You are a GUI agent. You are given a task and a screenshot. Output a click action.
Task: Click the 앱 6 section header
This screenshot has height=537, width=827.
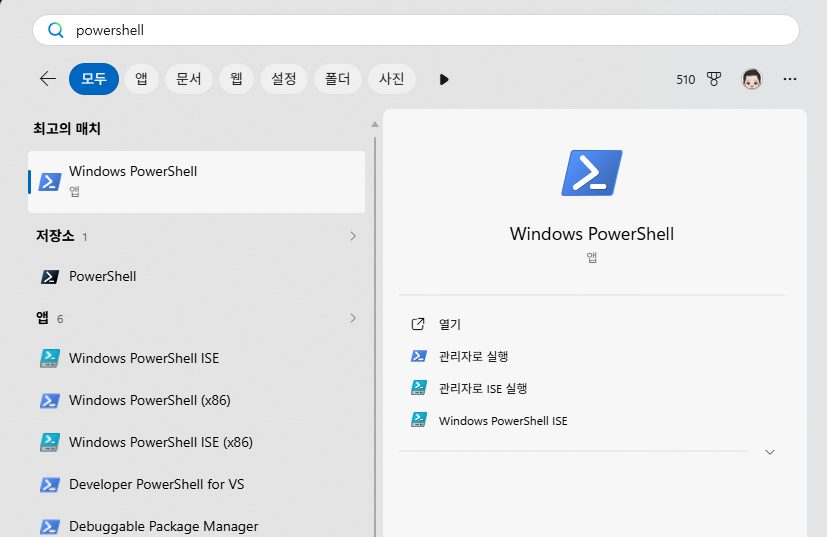[50, 318]
